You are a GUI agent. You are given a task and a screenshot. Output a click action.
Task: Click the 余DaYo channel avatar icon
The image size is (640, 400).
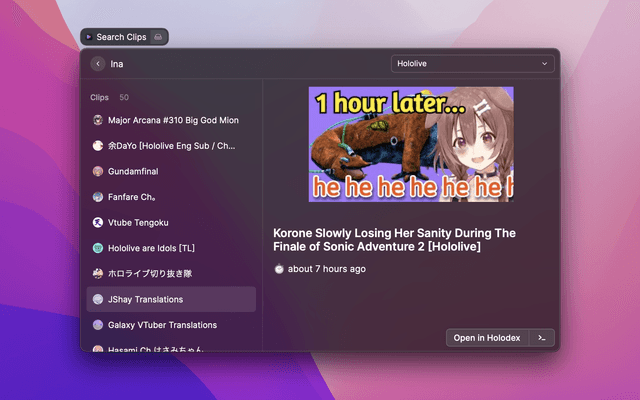98,146
